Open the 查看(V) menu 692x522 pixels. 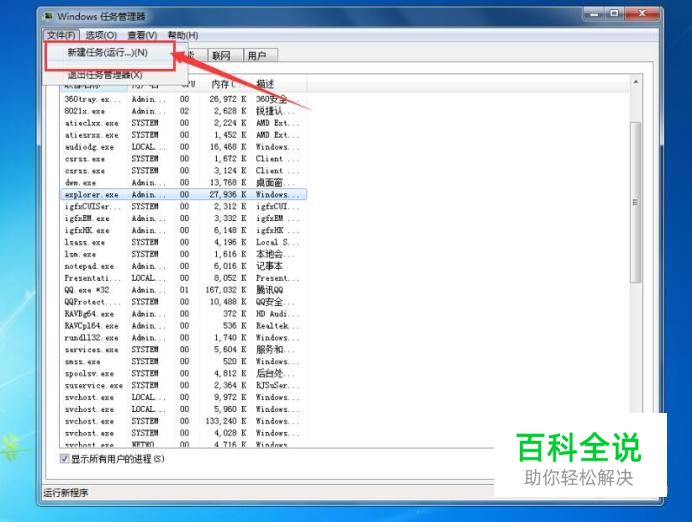142,35
